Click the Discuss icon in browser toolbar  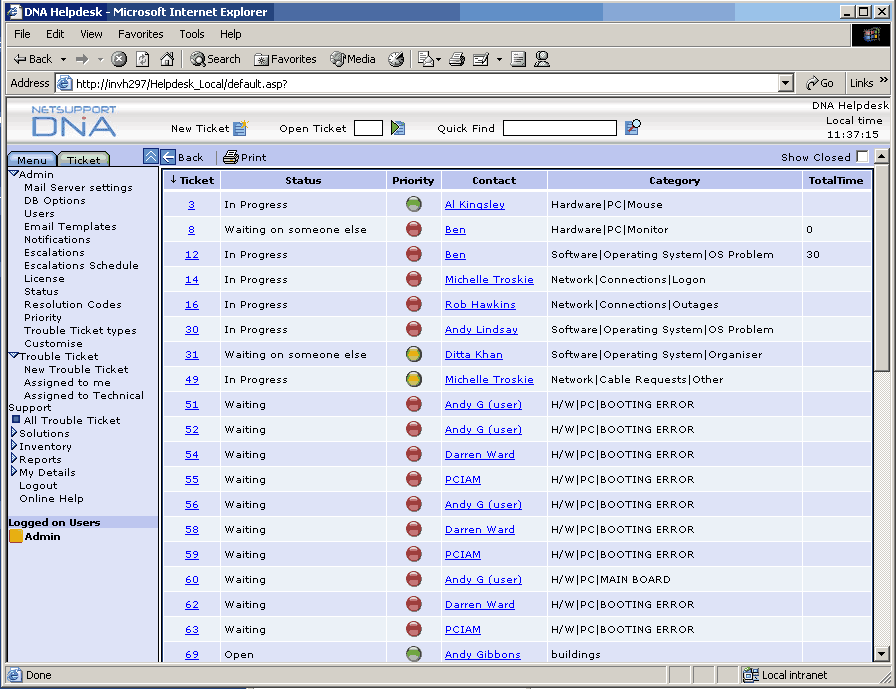pyautogui.click(x=518, y=59)
